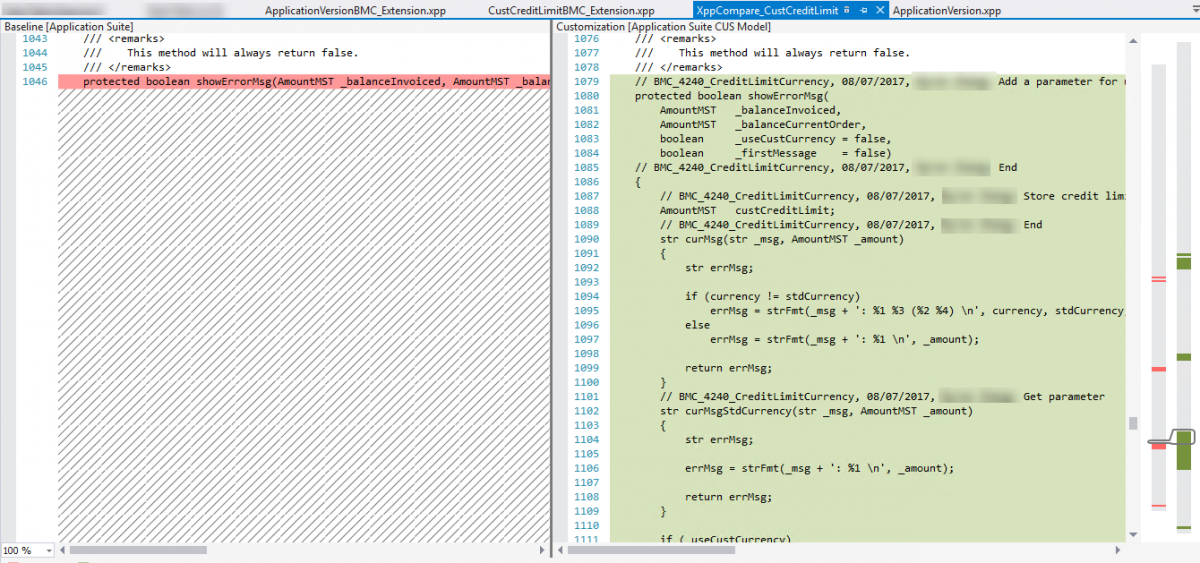The width and height of the screenshot is (1200, 563).
Task: Click the preview tab icon on XppCompare_CustCreditLimit
Action: pyautogui.click(x=847, y=10)
